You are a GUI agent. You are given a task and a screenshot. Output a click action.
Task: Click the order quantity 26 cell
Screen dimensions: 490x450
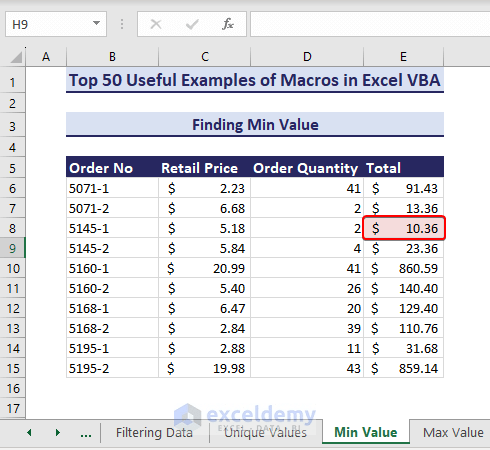click(307, 288)
